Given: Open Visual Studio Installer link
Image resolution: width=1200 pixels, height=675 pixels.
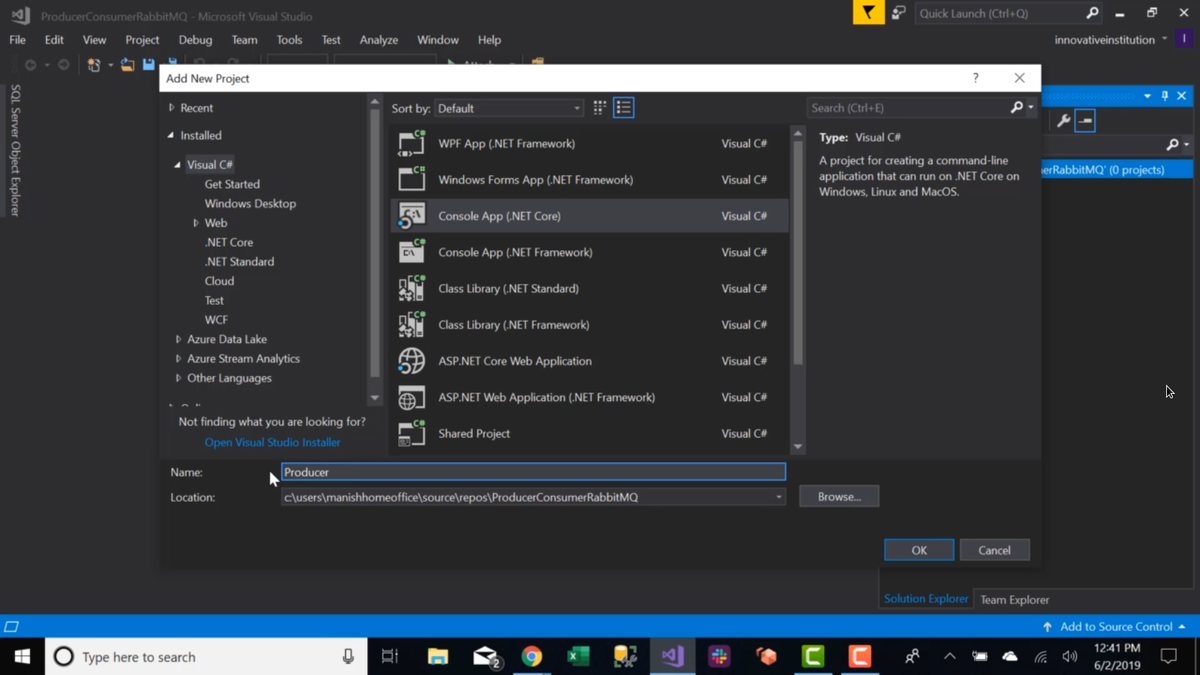Looking at the screenshot, I should point(272,442).
